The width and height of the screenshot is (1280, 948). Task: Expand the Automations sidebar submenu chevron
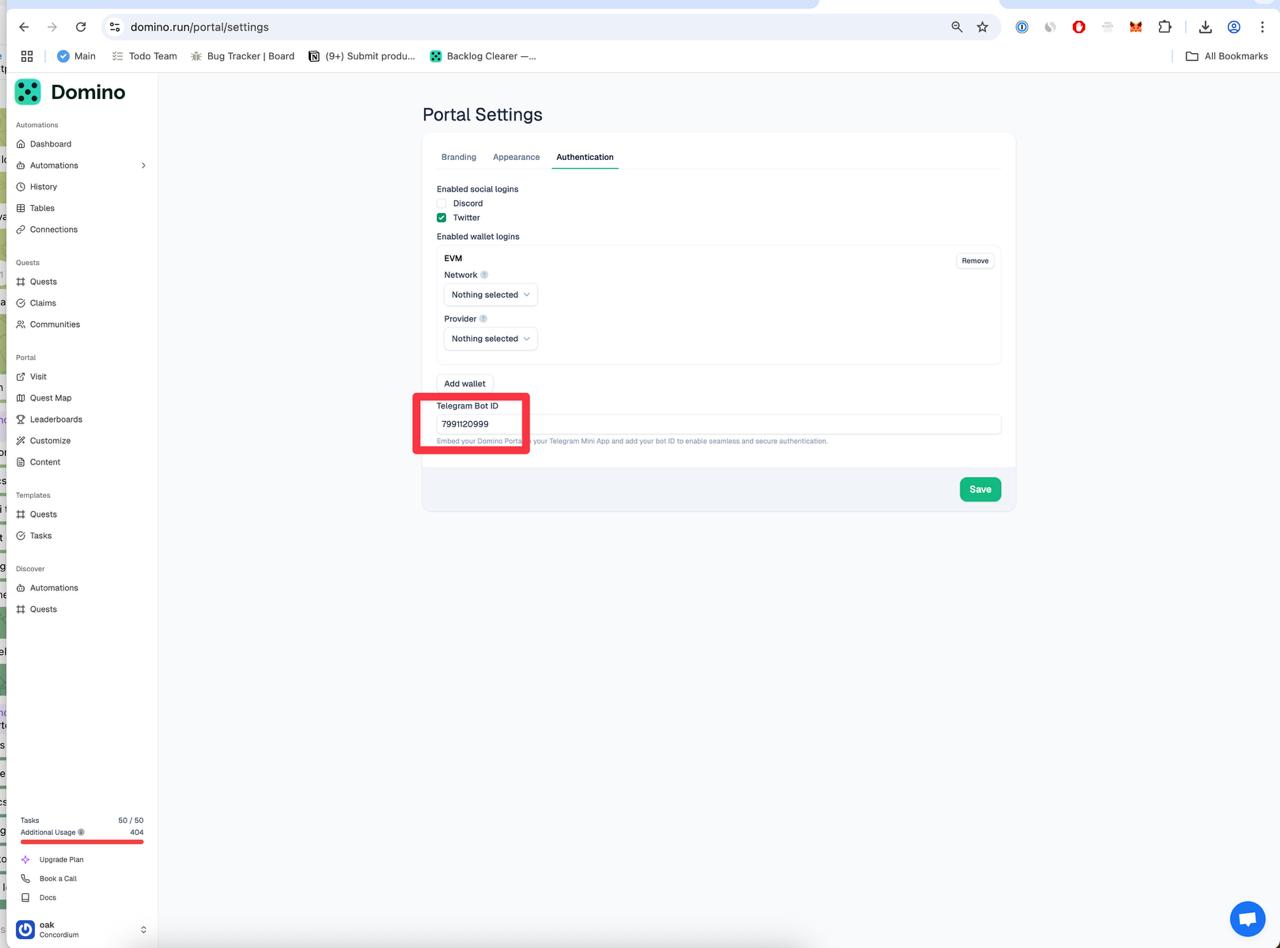click(x=143, y=166)
